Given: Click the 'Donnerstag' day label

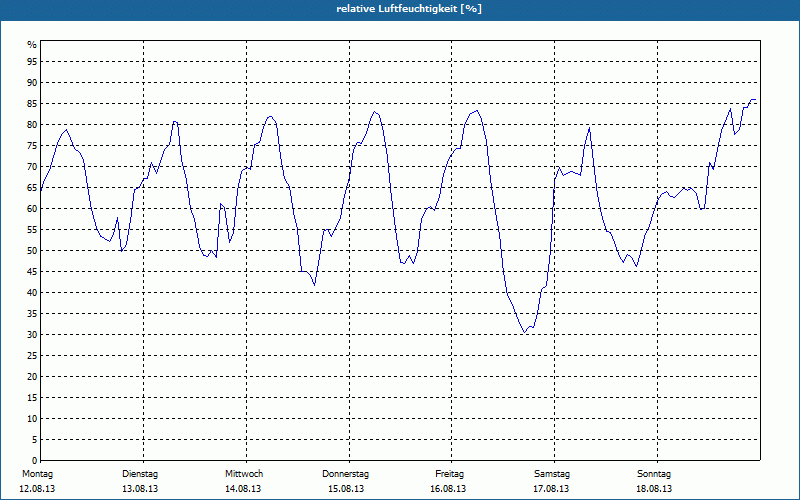Looking at the screenshot, I should 345,474.
